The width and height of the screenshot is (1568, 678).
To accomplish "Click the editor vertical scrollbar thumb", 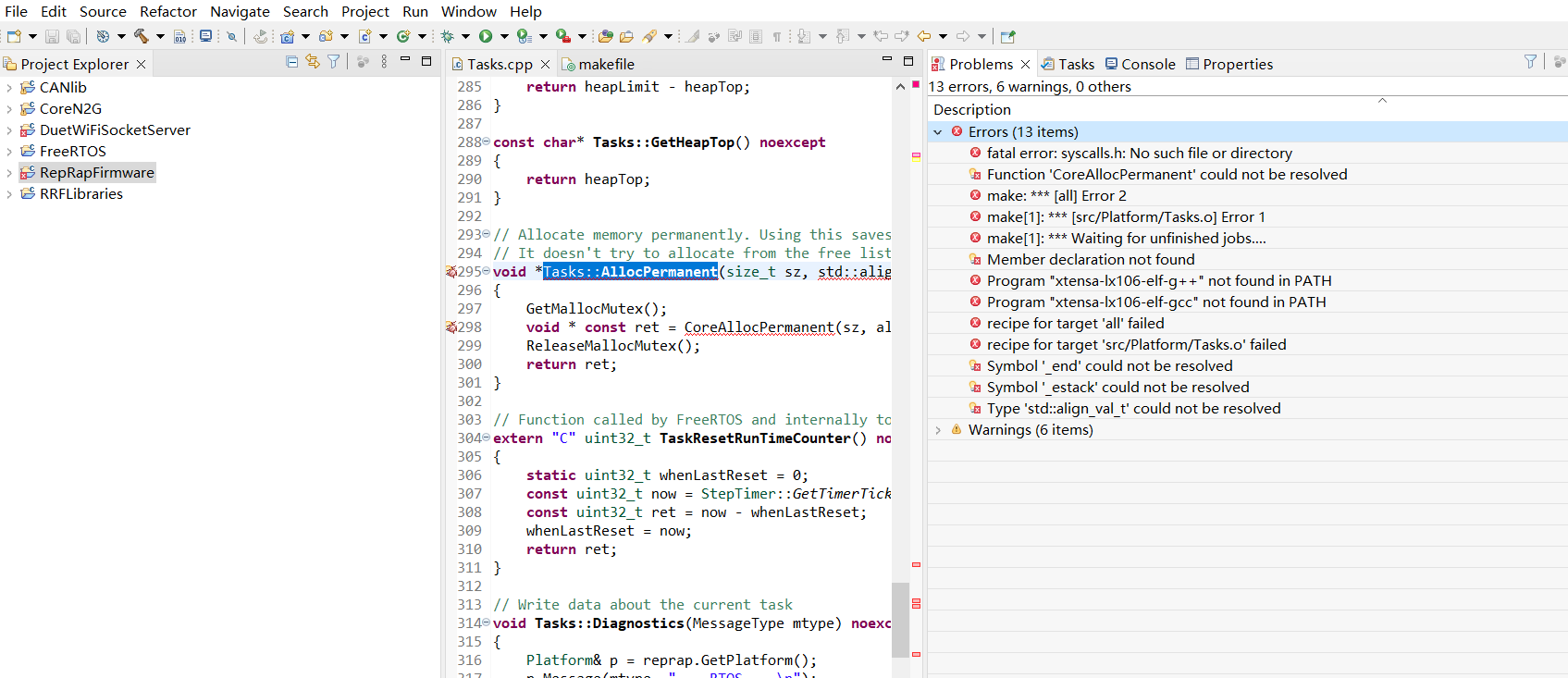I will [900, 619].
